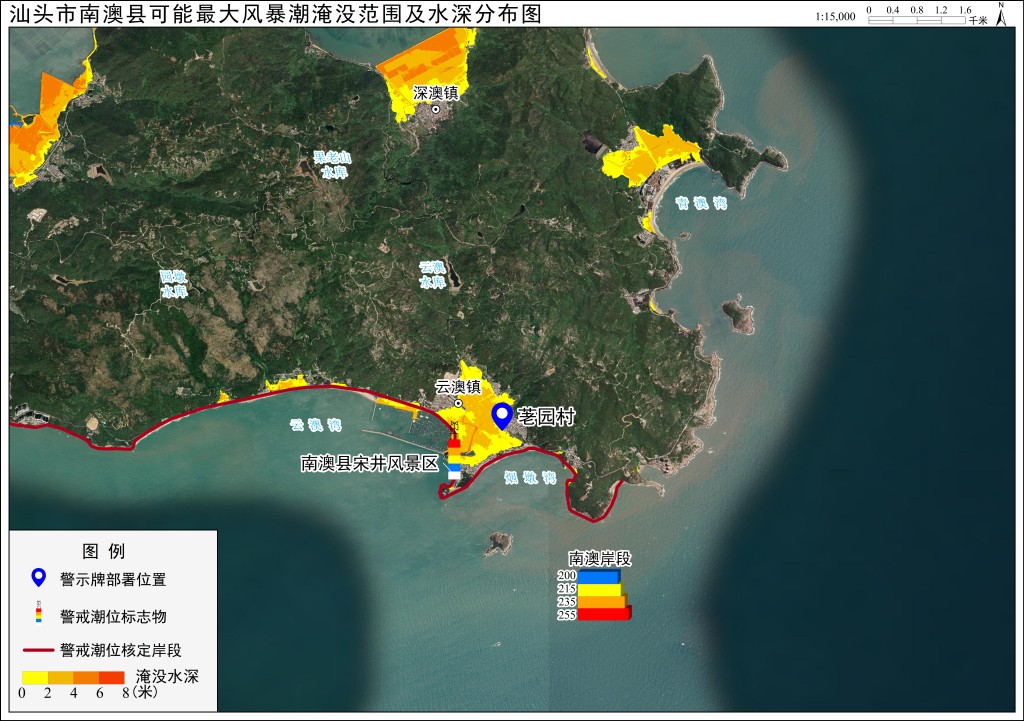Click the yellow 0–2 m depth swatch in legend
The width and height of the screenshot is (1024, 721).
(x=35, y=678)
